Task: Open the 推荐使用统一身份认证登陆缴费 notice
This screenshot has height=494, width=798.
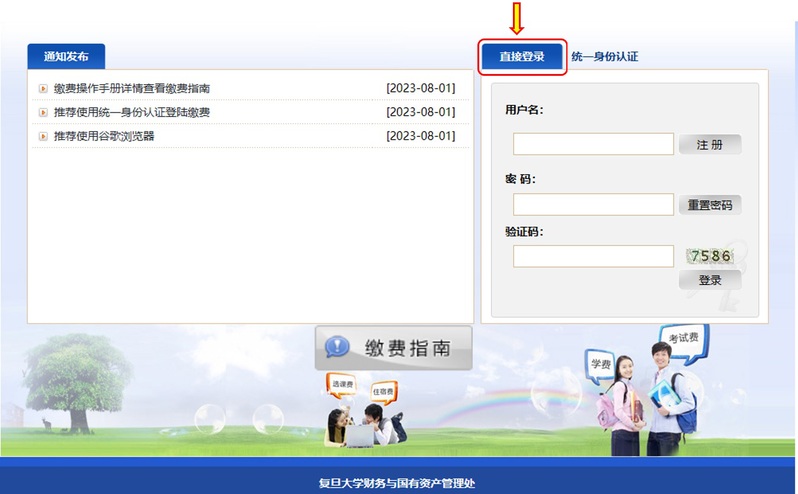Action: 132,112
